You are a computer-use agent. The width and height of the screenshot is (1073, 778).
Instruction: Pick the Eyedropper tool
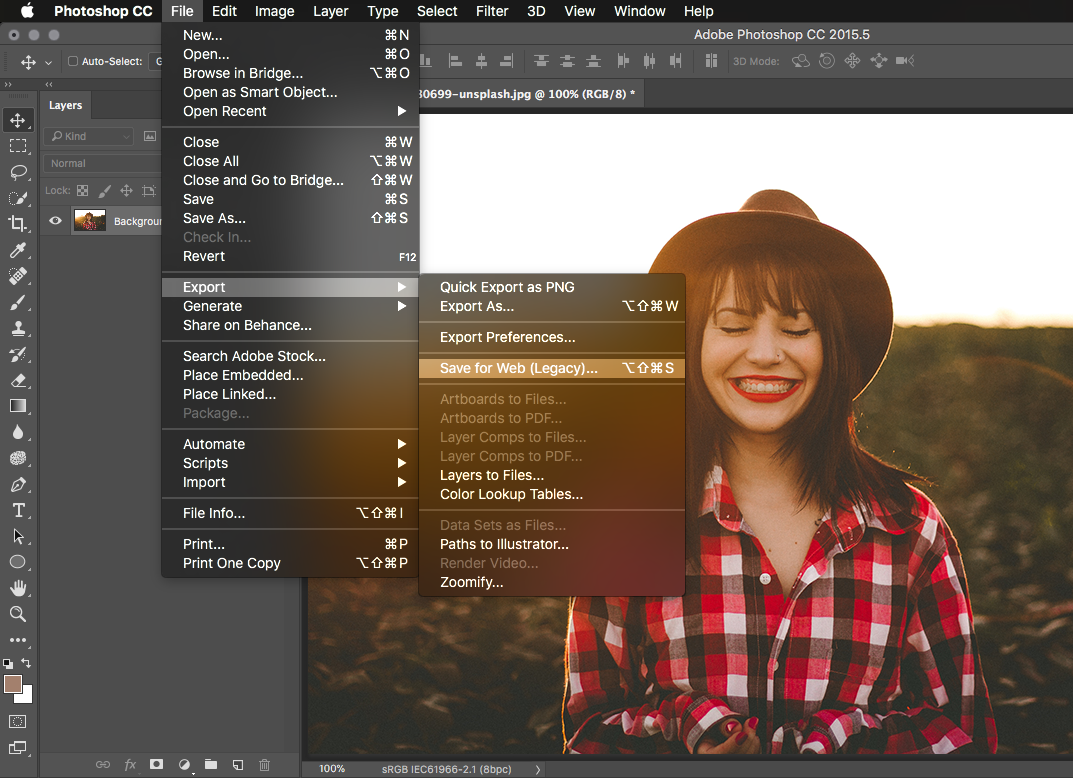18,250
